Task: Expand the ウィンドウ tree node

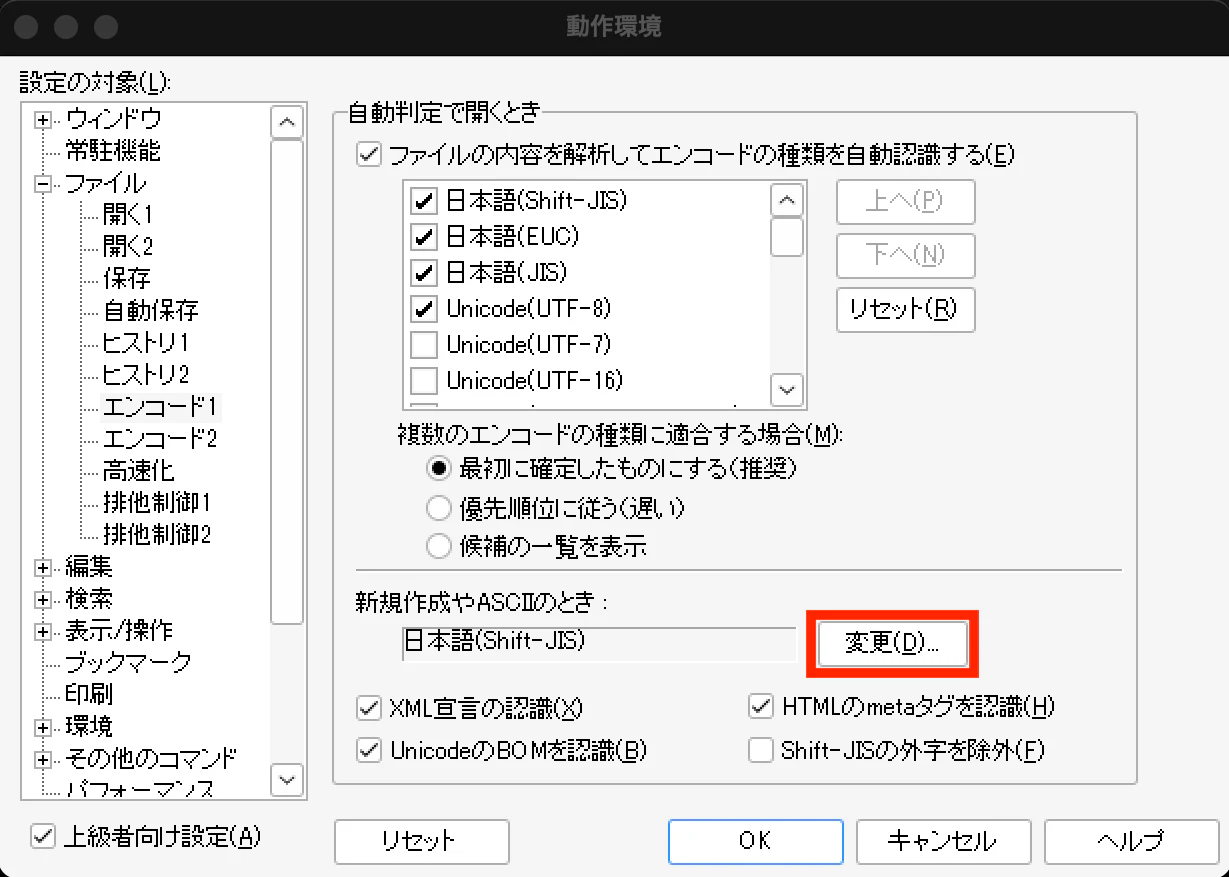Action: pyautogui.click(x=43, y=120)
